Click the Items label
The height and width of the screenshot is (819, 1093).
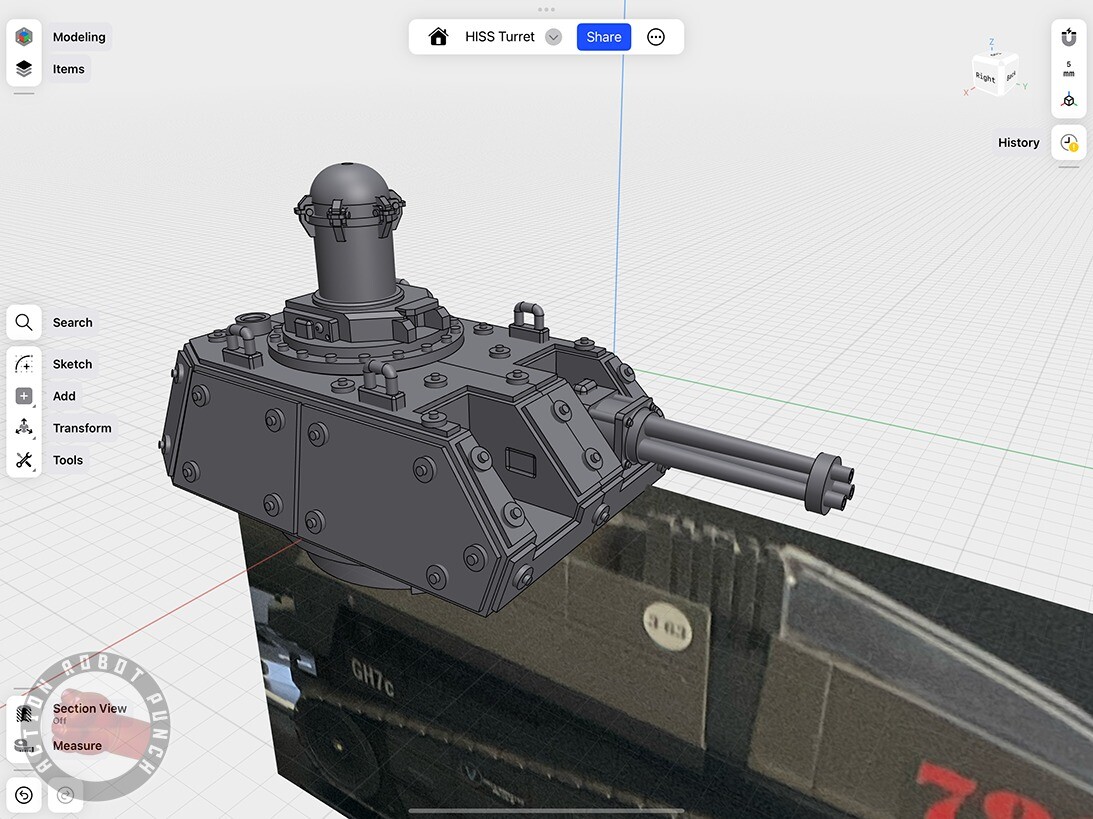click(68, 69)
